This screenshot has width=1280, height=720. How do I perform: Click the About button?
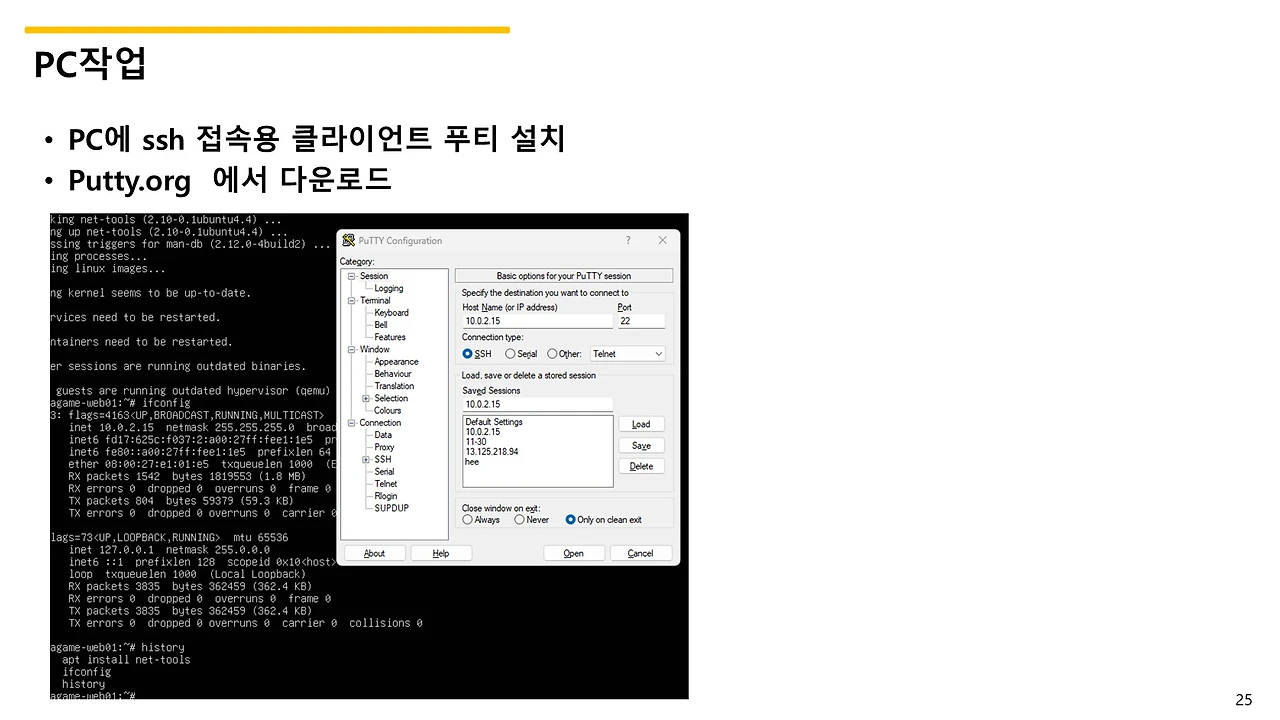tap(374, 552)
